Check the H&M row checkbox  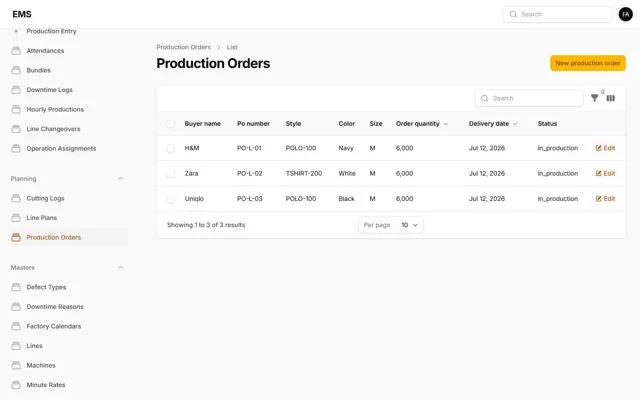[x=171, y=148]
